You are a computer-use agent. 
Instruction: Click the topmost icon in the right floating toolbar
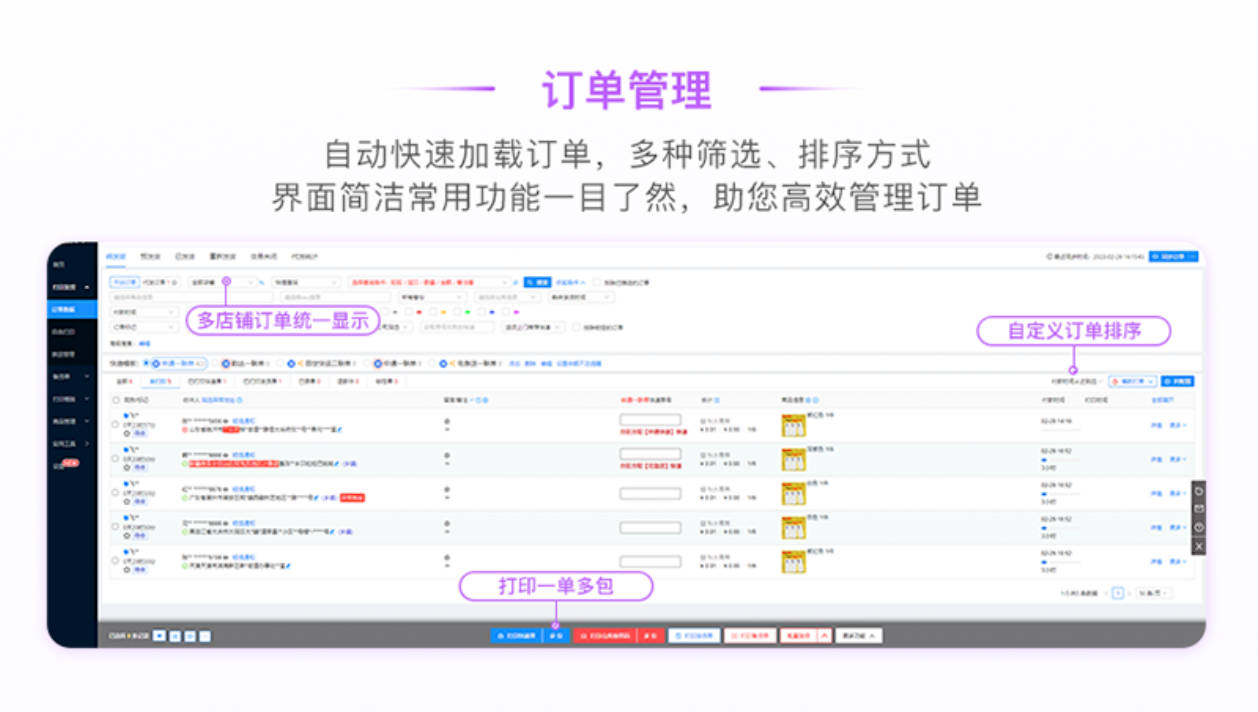tap(1199, 490)
